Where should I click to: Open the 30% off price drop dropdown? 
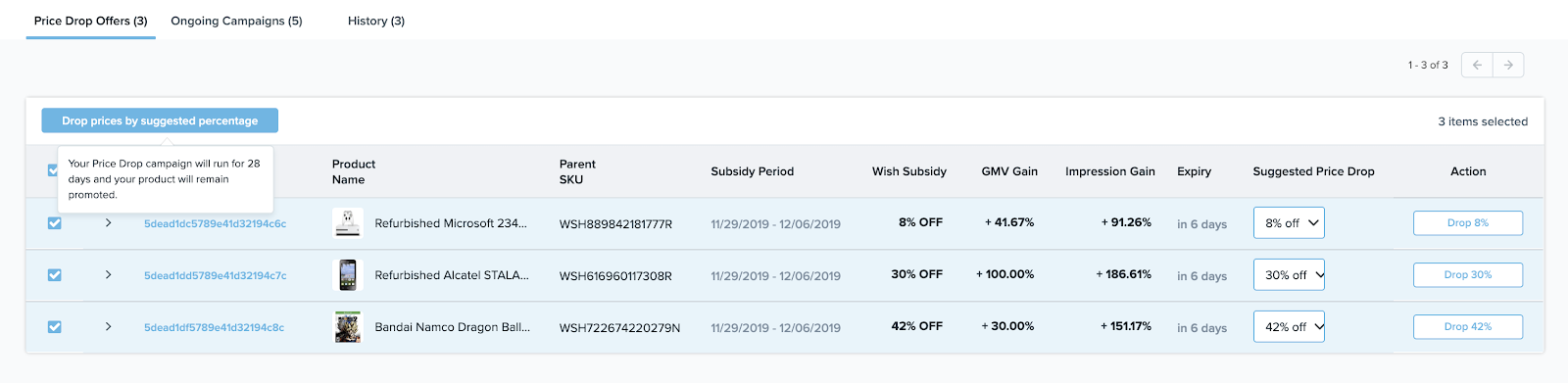pos(1289,275)
